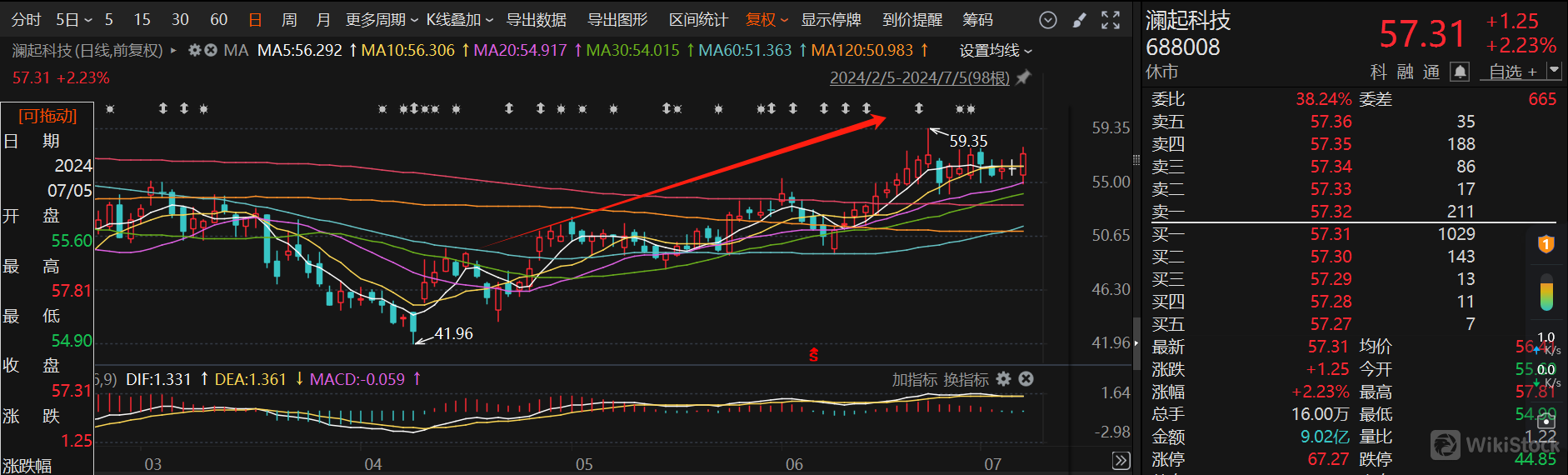This screenshot has height=475, width=1568.
Task: Click the 59.35 high price label
Action: coord(968,141)
